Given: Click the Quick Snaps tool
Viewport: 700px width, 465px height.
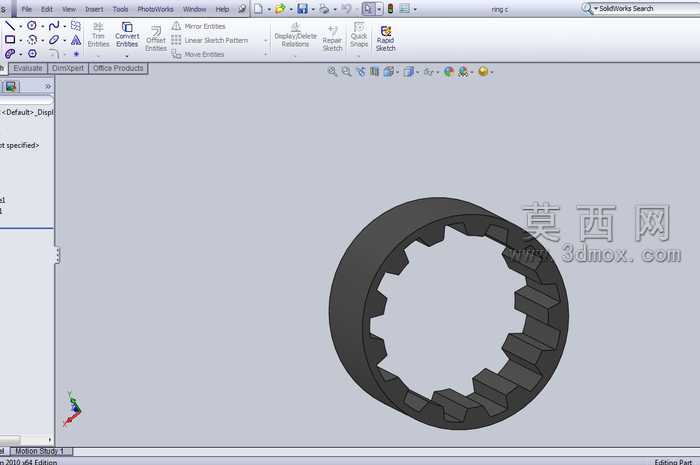Looking at the screenshot, I should [358, 35].
